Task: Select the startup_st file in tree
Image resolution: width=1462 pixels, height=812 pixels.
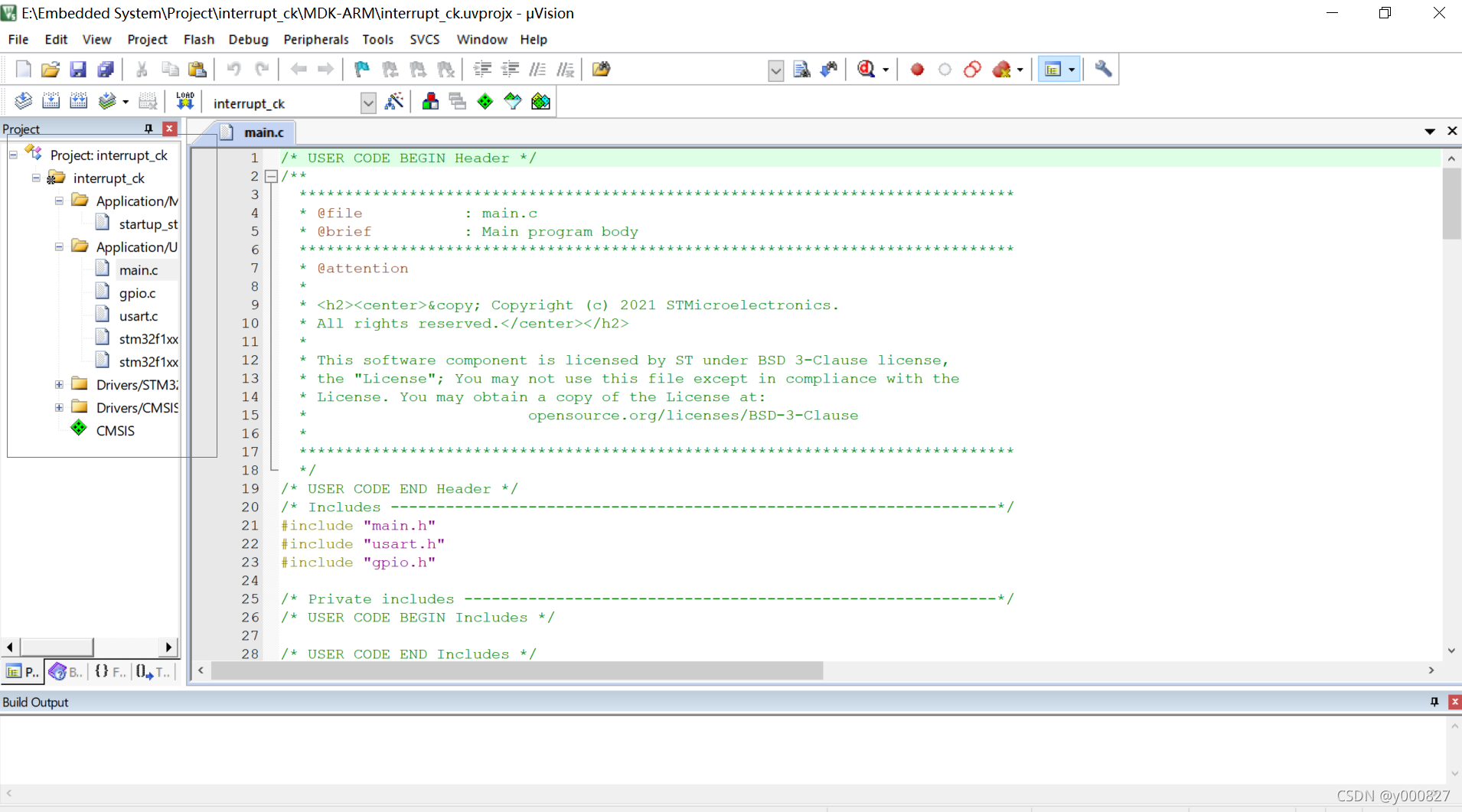Action: point(148,224)
